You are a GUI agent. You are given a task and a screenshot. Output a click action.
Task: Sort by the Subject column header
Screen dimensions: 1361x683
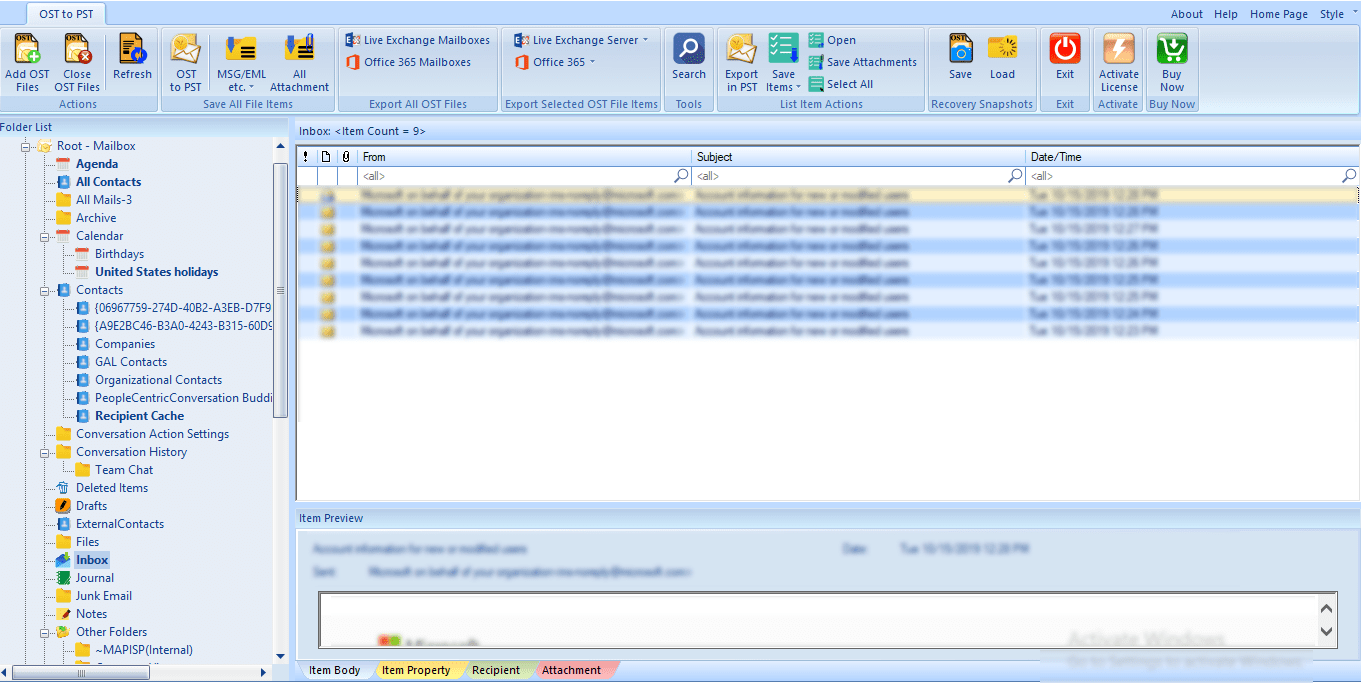(859, 157)
